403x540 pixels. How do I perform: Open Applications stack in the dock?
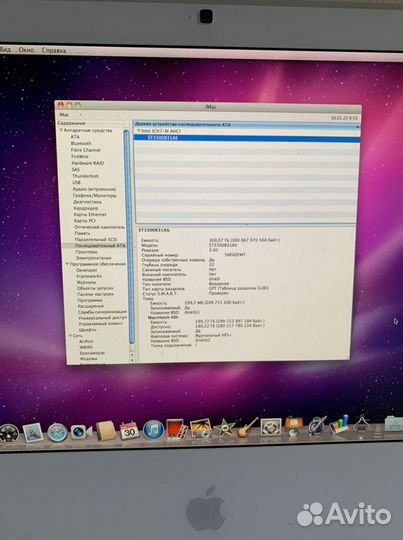pyautogui.click(x=394, y=423)
